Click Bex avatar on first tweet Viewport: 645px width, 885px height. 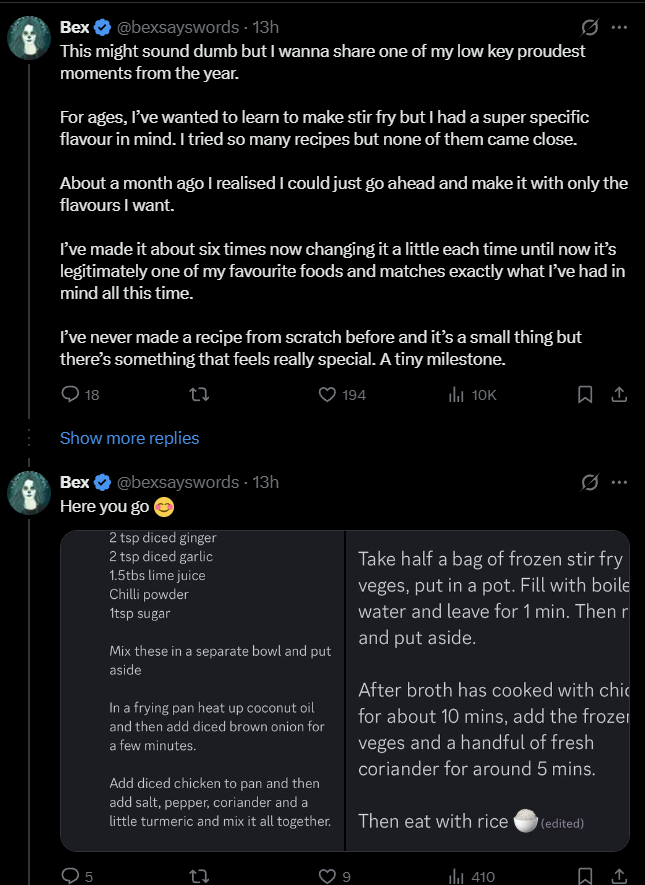point(28,38)
